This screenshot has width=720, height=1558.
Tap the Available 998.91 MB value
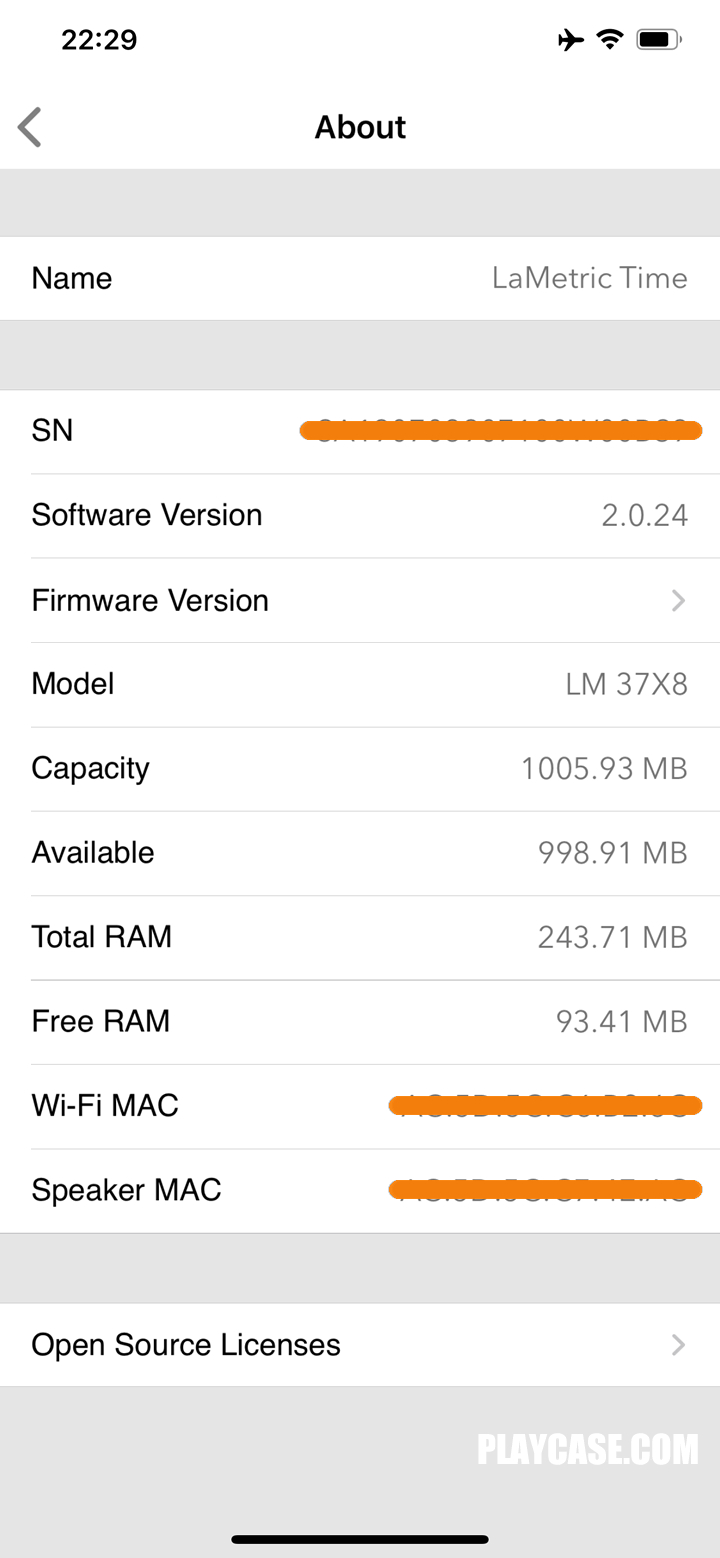[612, 853]
